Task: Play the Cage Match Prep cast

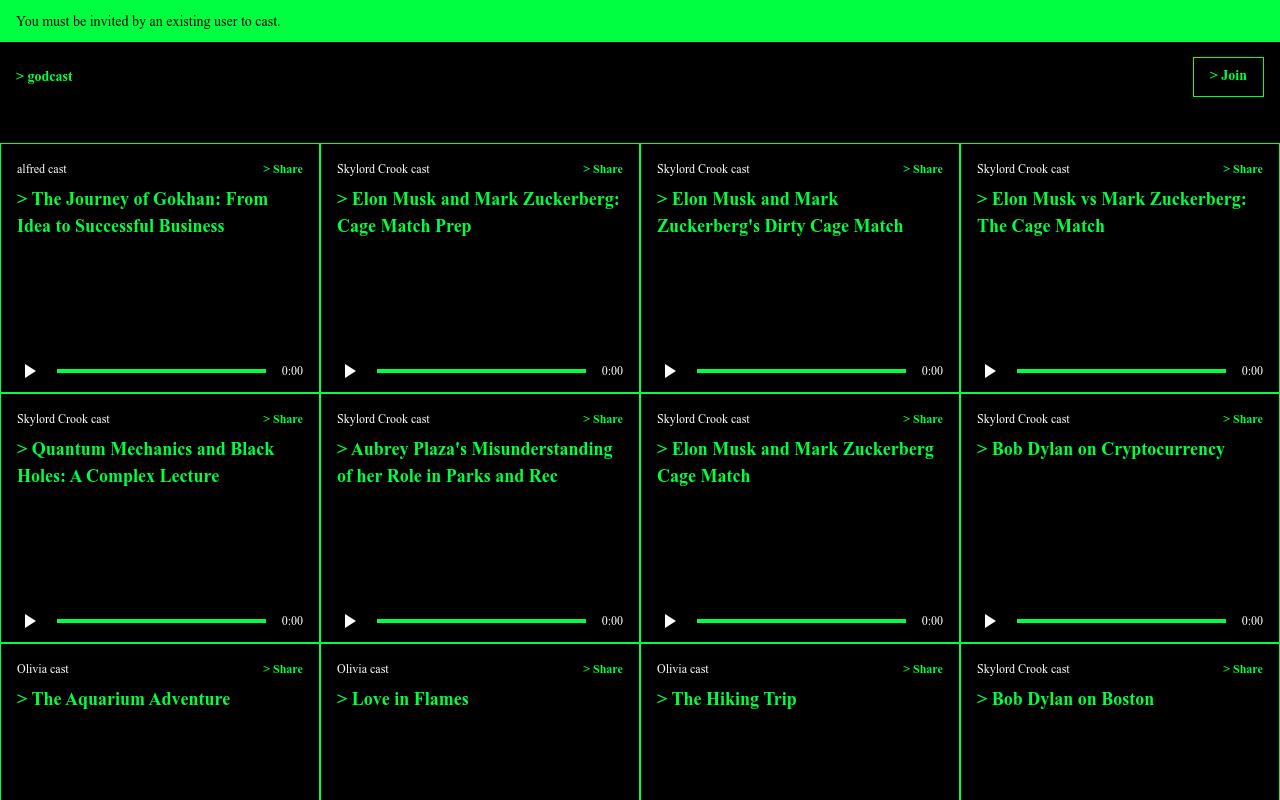Action: [x=350, y=371]
